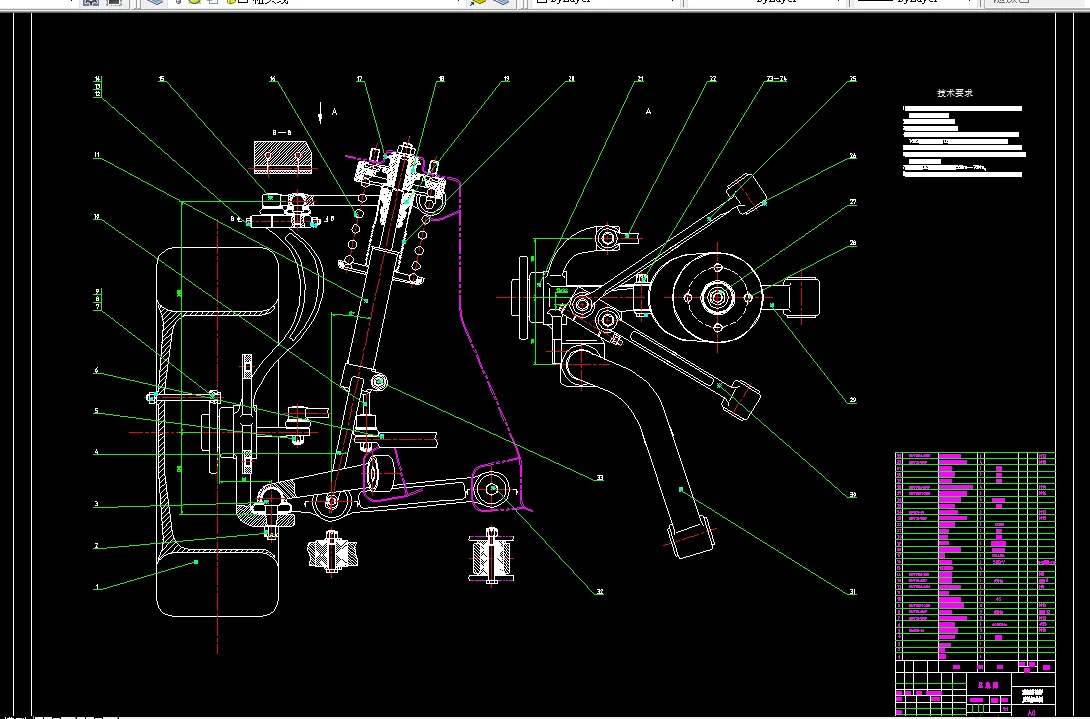Select part balloon number 31
The width and height of the screenshot is (1090, 719).
[x=853, y=592]
